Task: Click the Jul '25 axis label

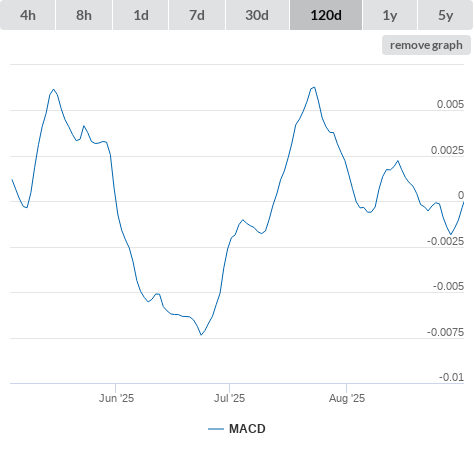Action: pyautogui.click(x=229, y=398)
